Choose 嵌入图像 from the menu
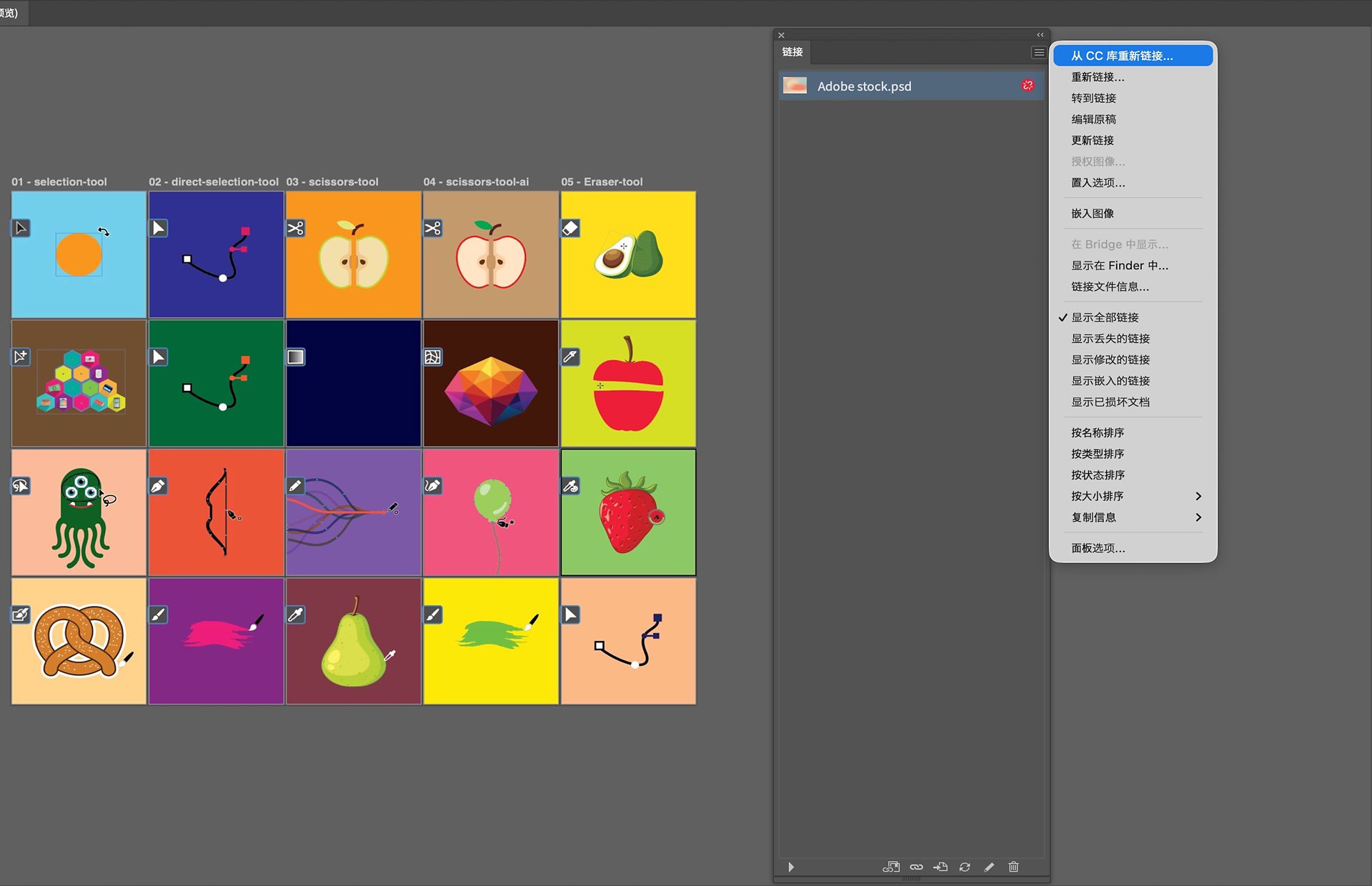 [1133, 214]
